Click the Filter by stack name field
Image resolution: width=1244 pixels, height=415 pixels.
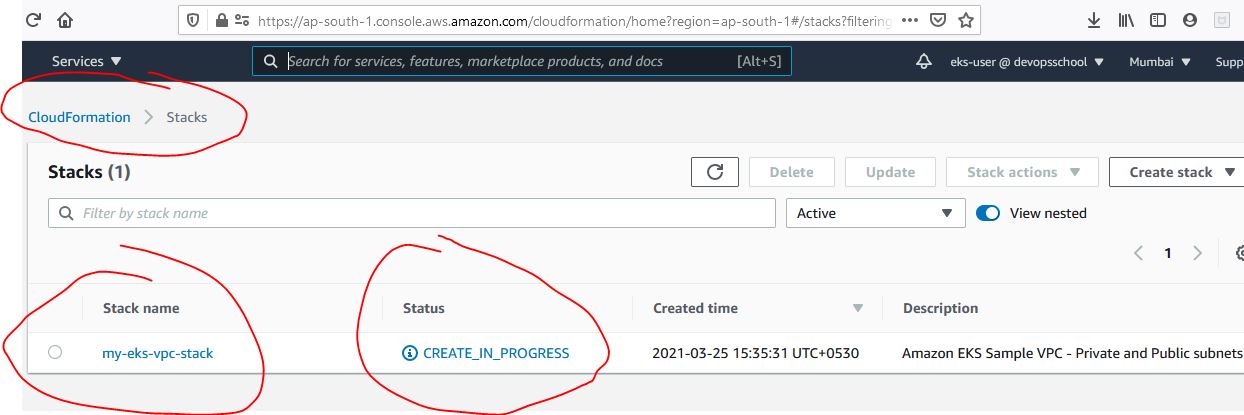pos(420,213)
